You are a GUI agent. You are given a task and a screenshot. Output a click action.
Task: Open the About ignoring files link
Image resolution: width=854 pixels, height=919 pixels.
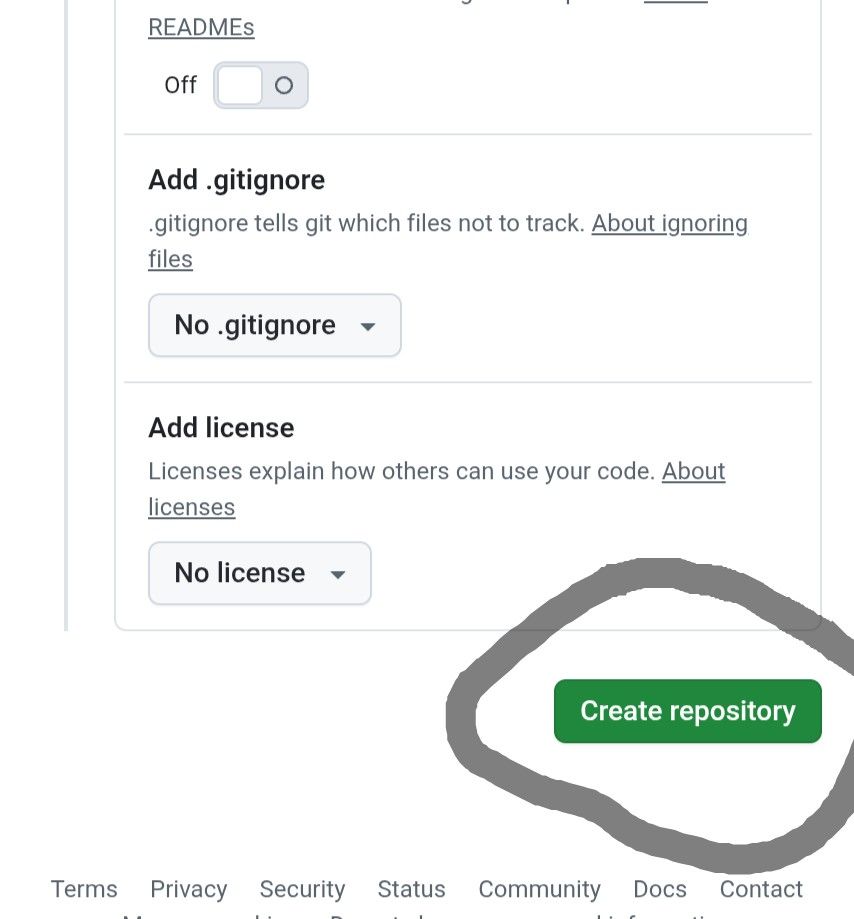tap(669, 223)
